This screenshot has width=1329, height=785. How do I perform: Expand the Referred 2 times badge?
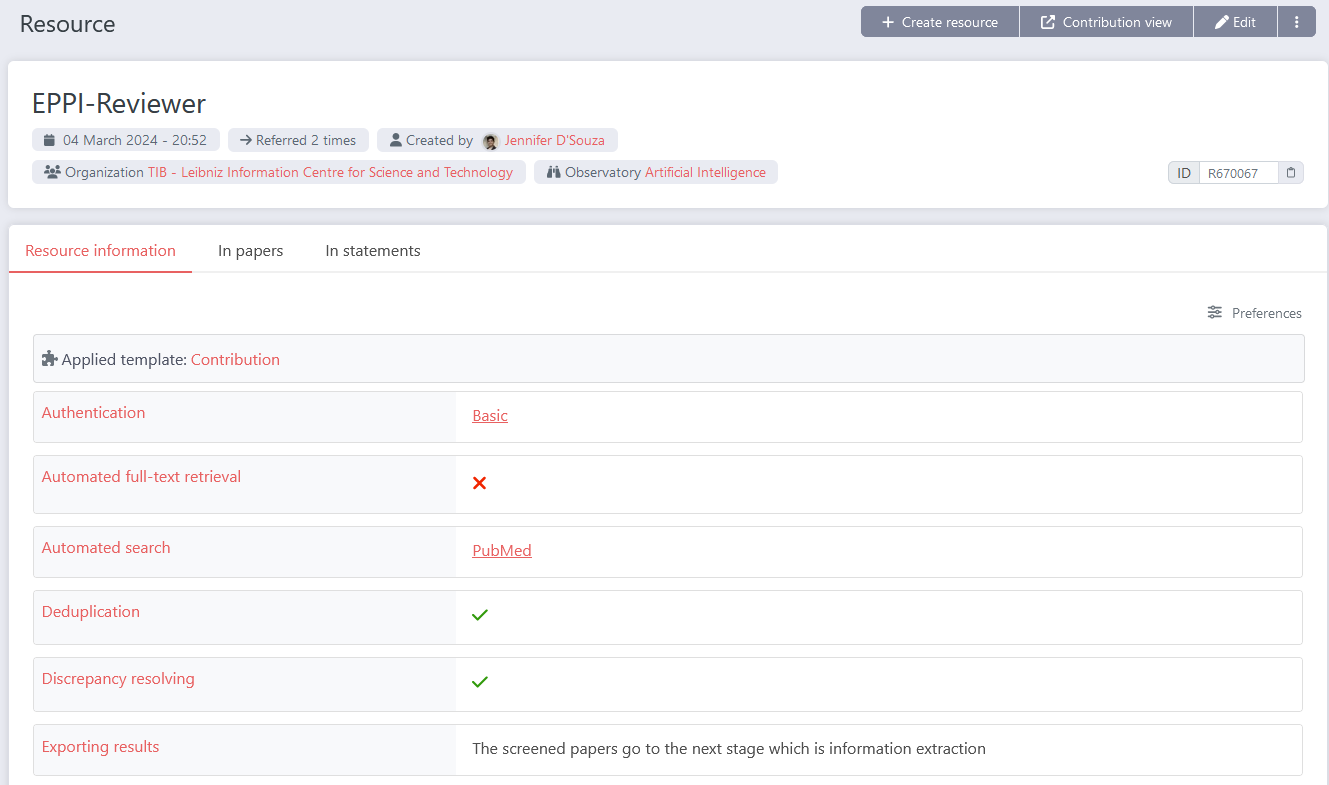(298, 139)
